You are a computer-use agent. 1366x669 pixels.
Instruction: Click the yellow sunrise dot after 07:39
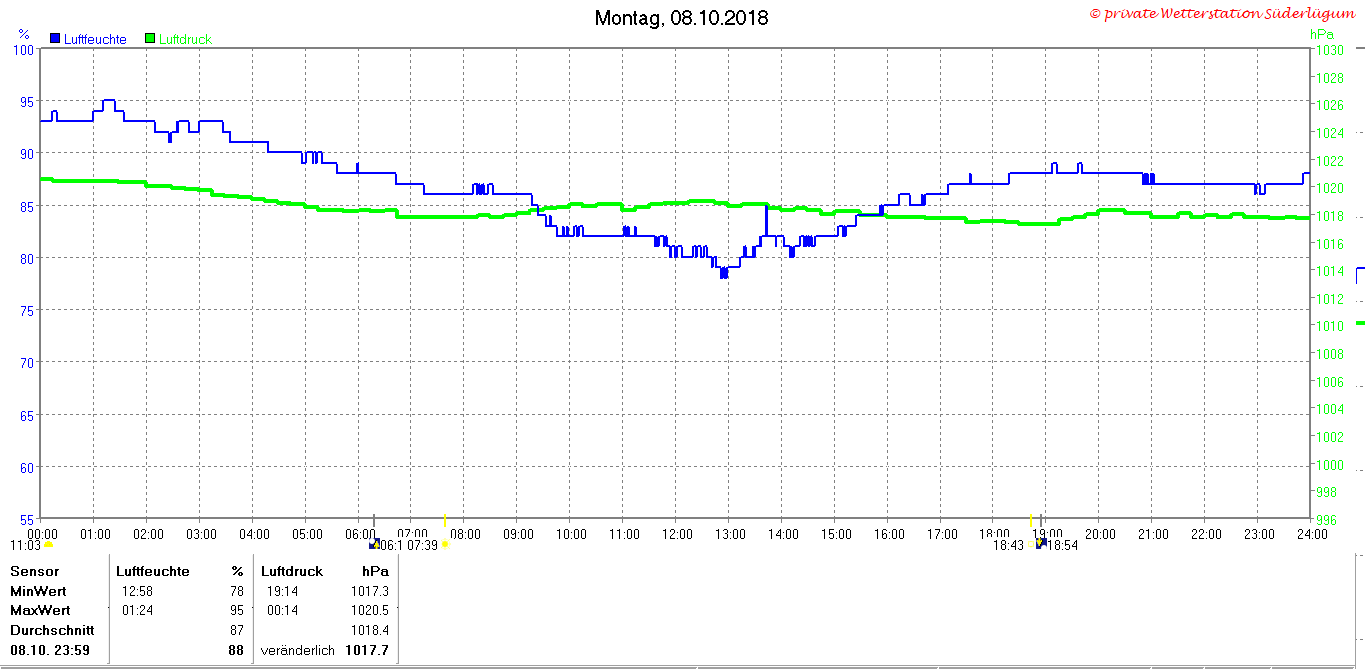445,545
